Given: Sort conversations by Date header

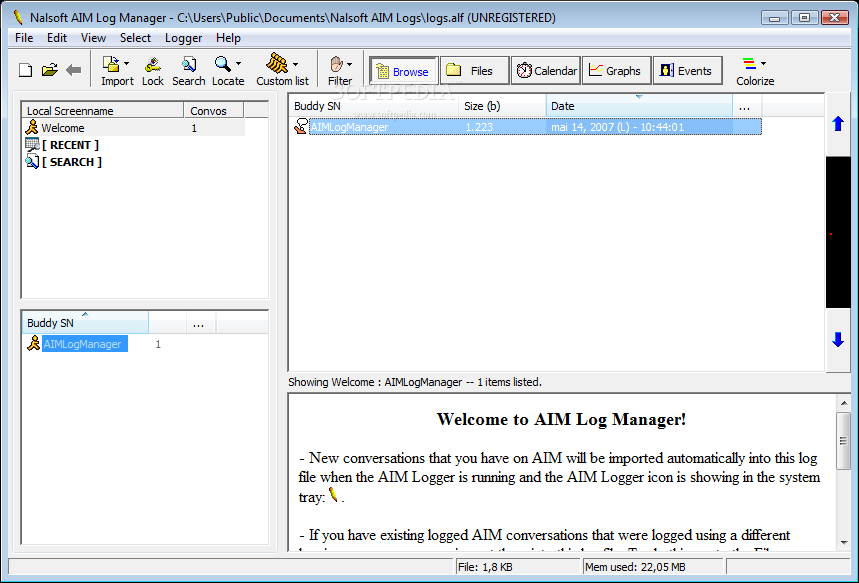Looking at the screenshot, I should pos(639,106).
